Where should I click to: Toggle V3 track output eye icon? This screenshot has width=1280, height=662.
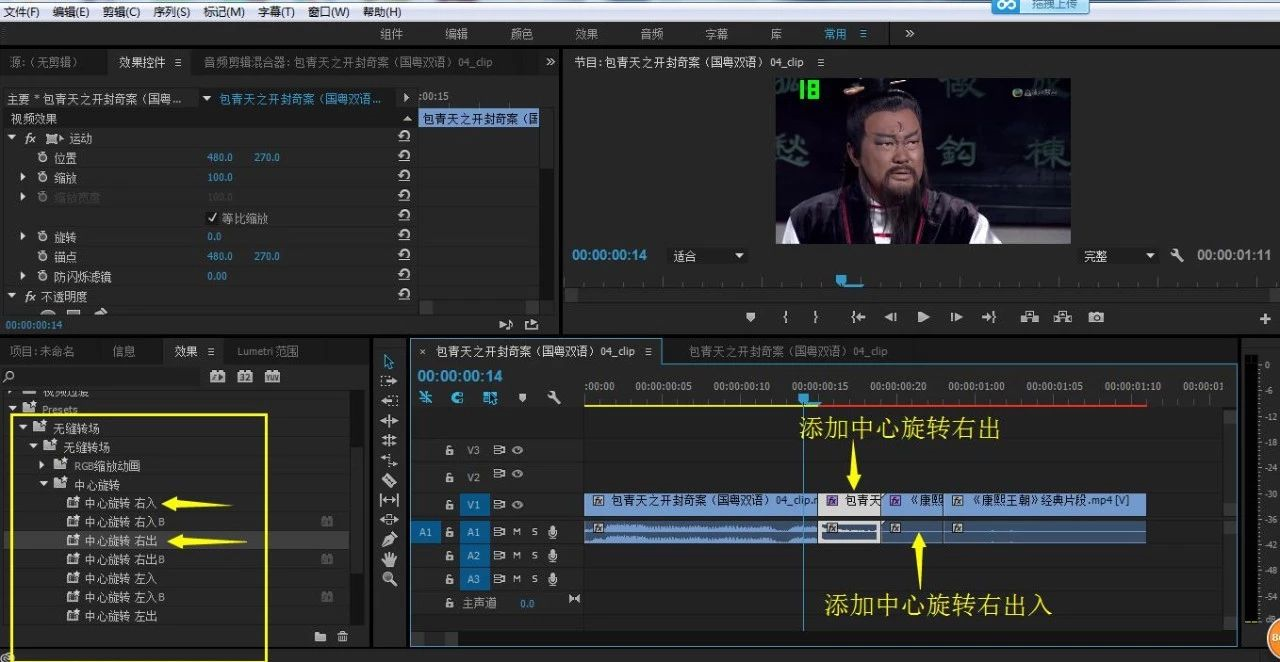[517, 450]
